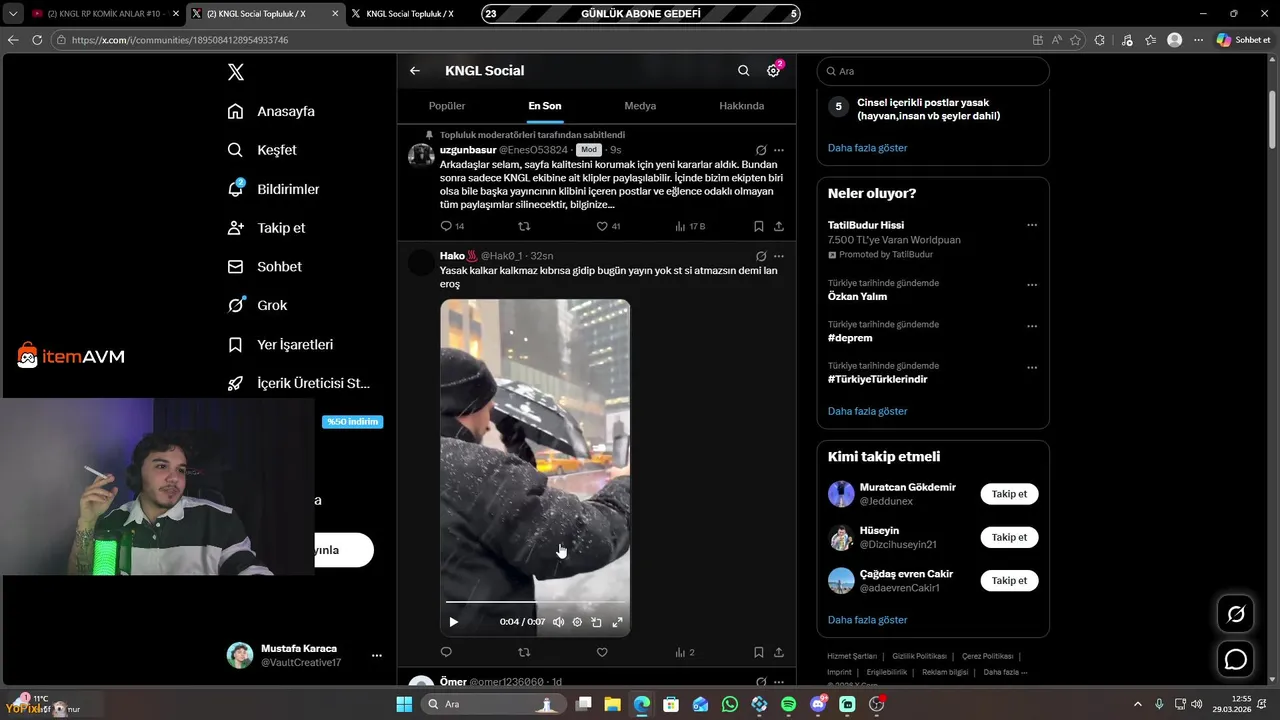Open Copilot Sohbet et button
This screenshot has height=720, width=1280.
pos(1243,40)
